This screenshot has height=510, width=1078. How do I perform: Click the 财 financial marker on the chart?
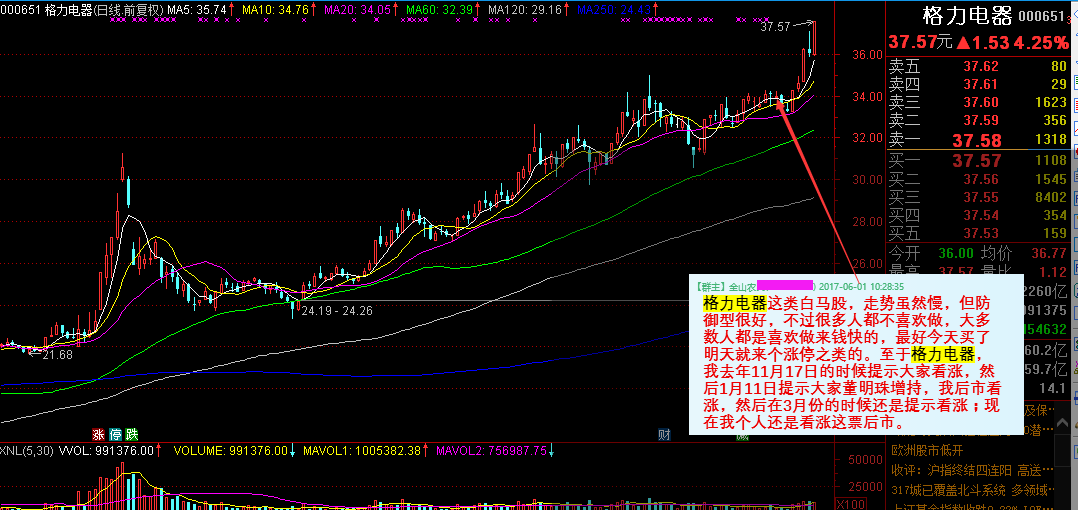pyautogui.click(x=664, y=434)
